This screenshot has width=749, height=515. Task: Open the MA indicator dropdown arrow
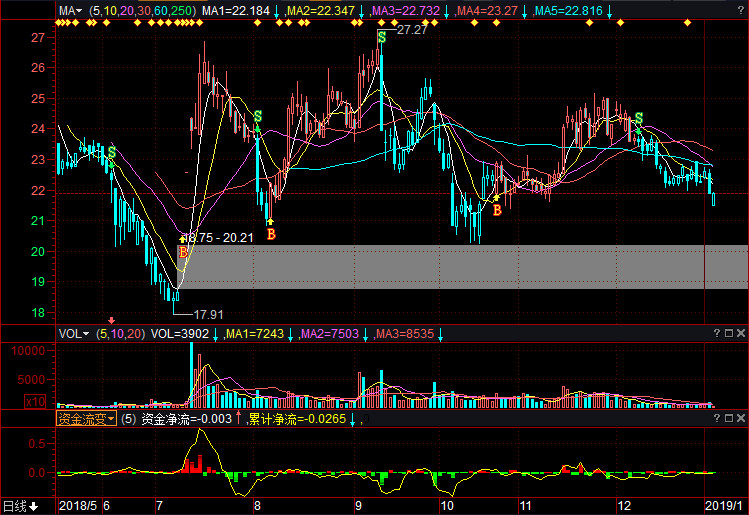tap(79, 11)
